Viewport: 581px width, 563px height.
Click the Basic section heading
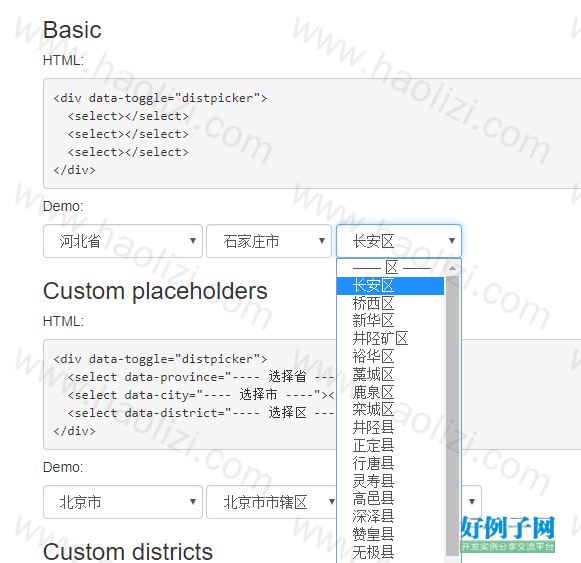[x=72, y=30]
